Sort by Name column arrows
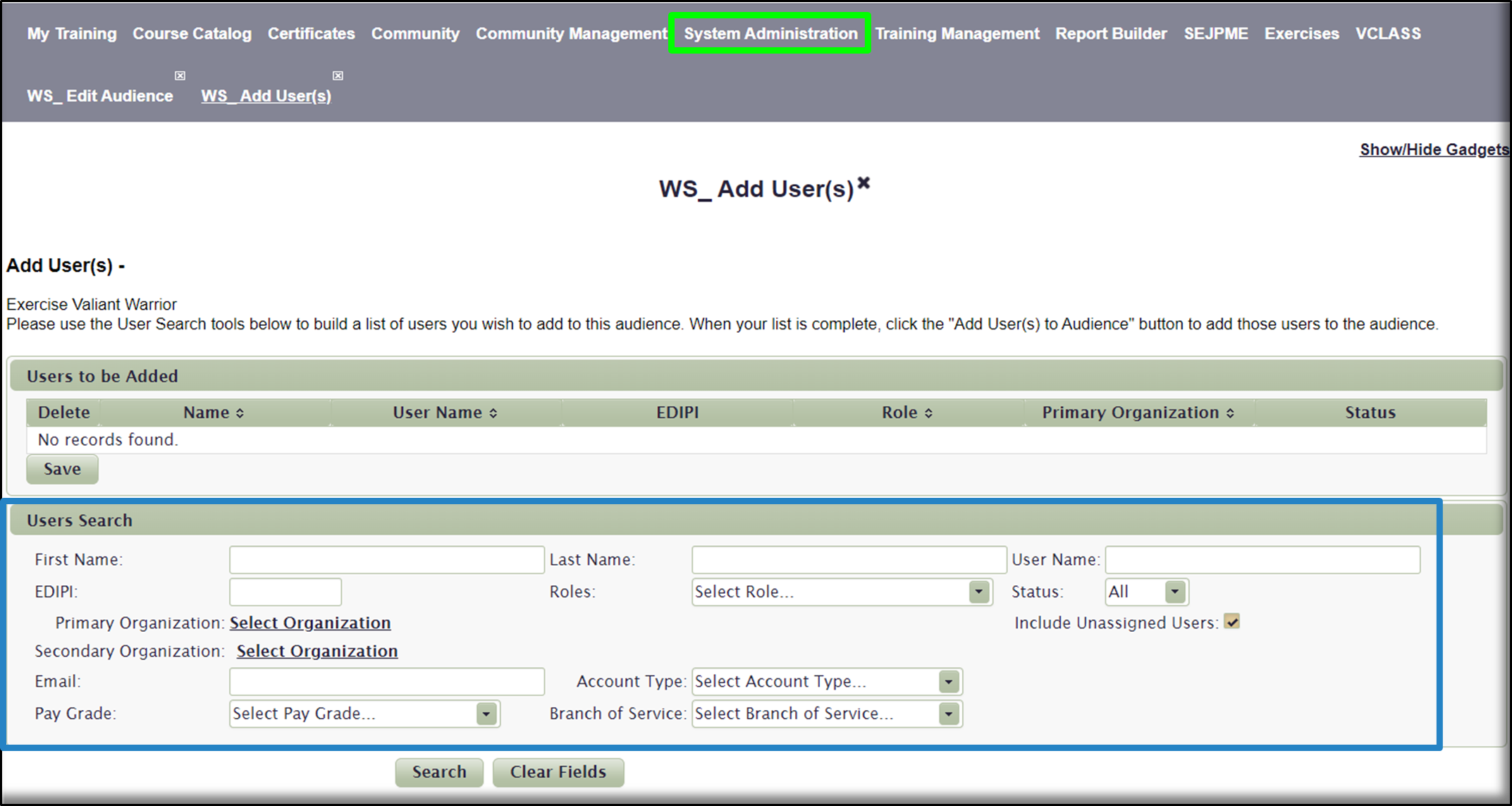This screenshot has height=806, width=1512. coord(240,413)
